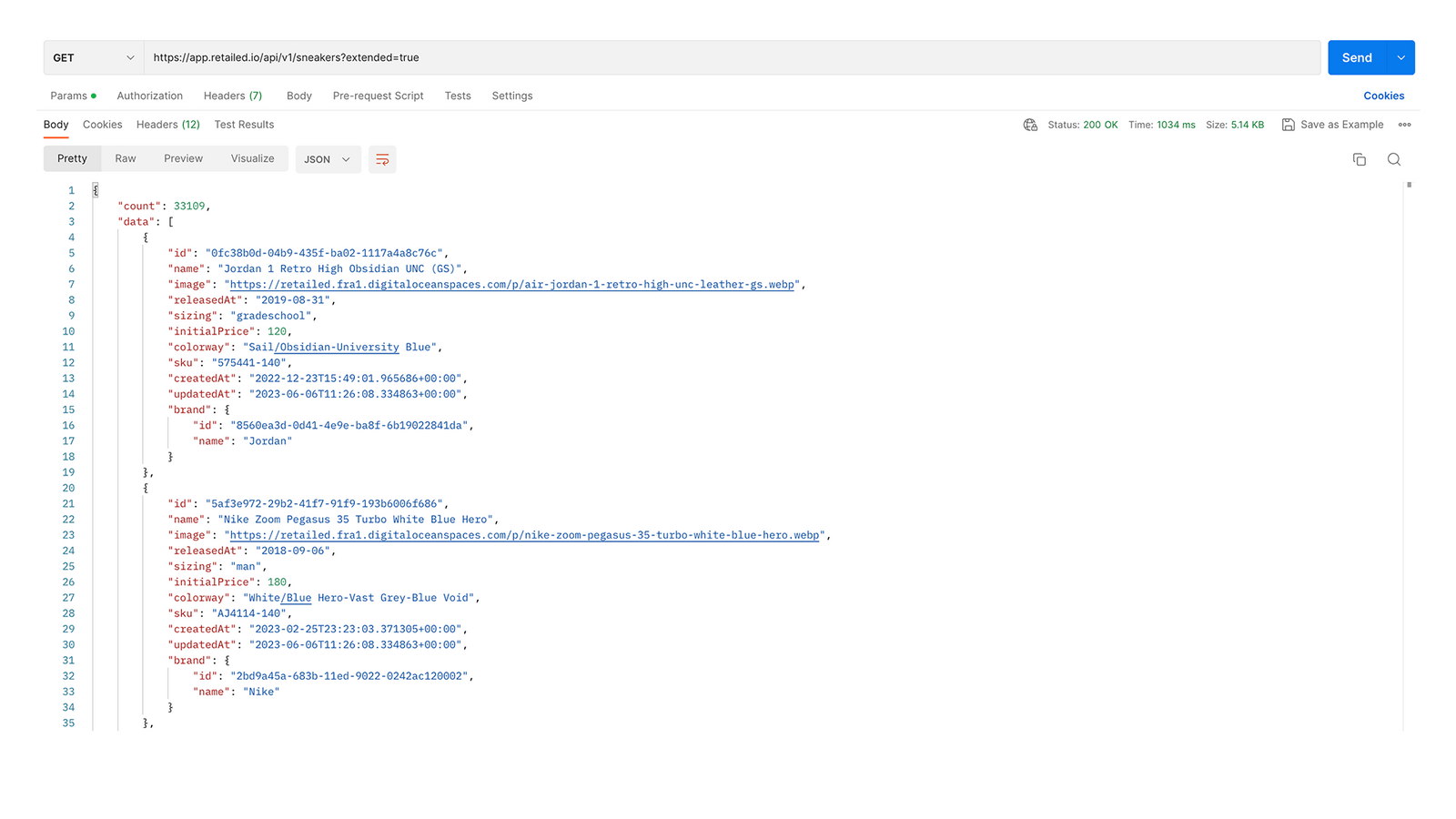The image size is (1456, 819).
Task: Open the three-dot more actions icon
Action: [1405, 125]
